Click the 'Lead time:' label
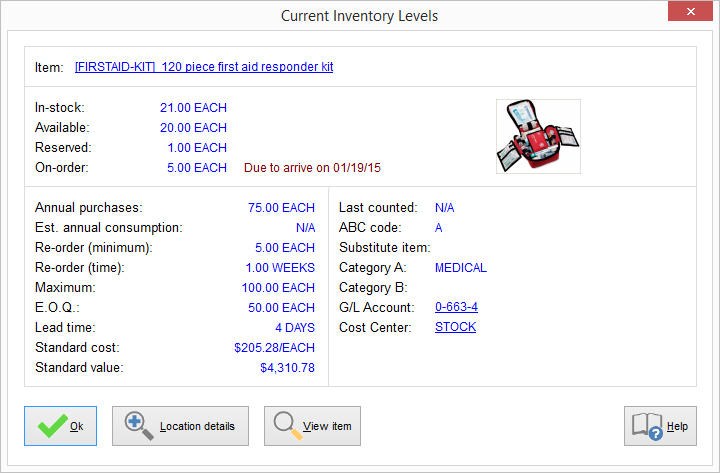Screen dimensions: 720x473 coord(65,327)
